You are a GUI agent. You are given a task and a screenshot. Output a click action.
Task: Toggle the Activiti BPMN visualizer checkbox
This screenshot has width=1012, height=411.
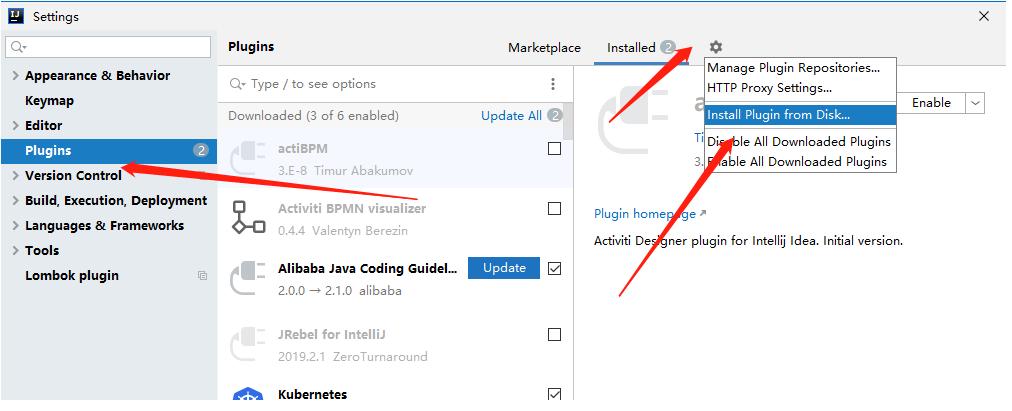[555, 209]
